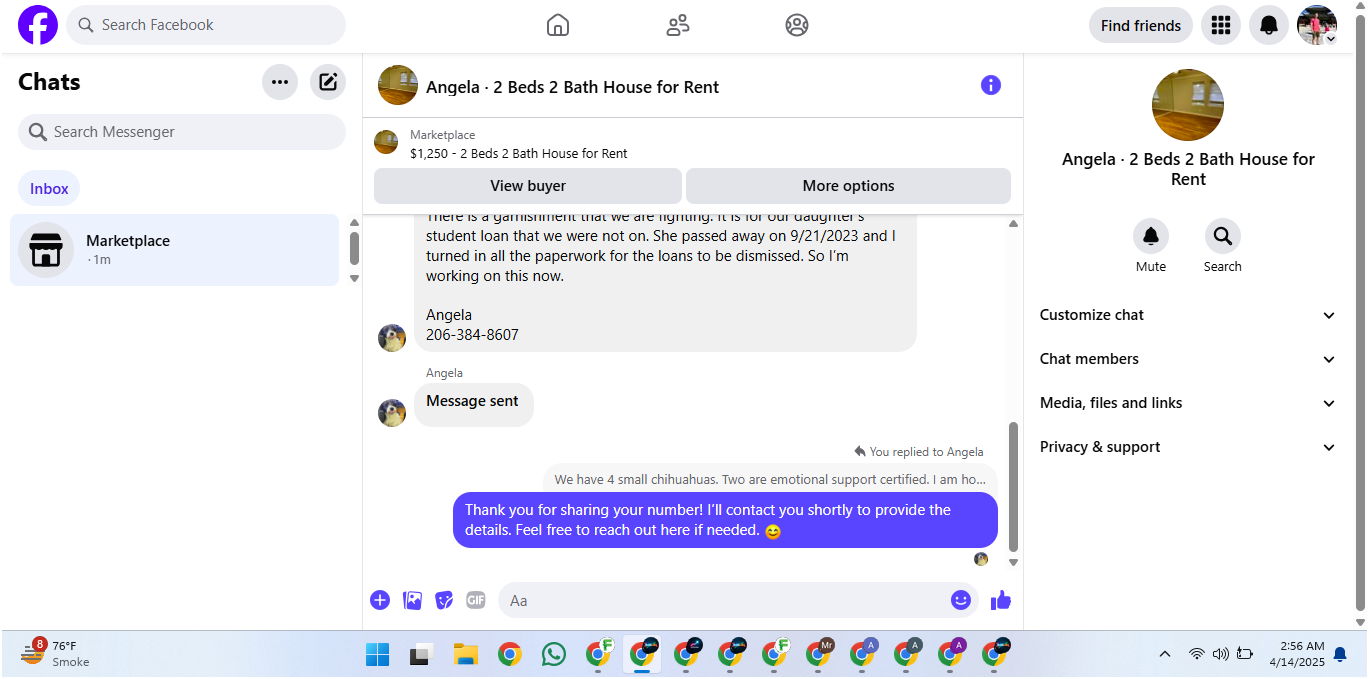Open the Friends icon in top navigation
Image resolution: width=1369 pixels, height=679 pixels.
pyautogui.click(x=678, y=25)
